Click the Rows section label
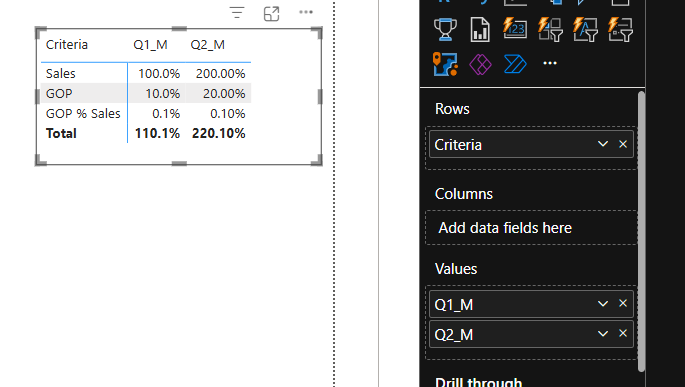 click(x=452, y=109)
